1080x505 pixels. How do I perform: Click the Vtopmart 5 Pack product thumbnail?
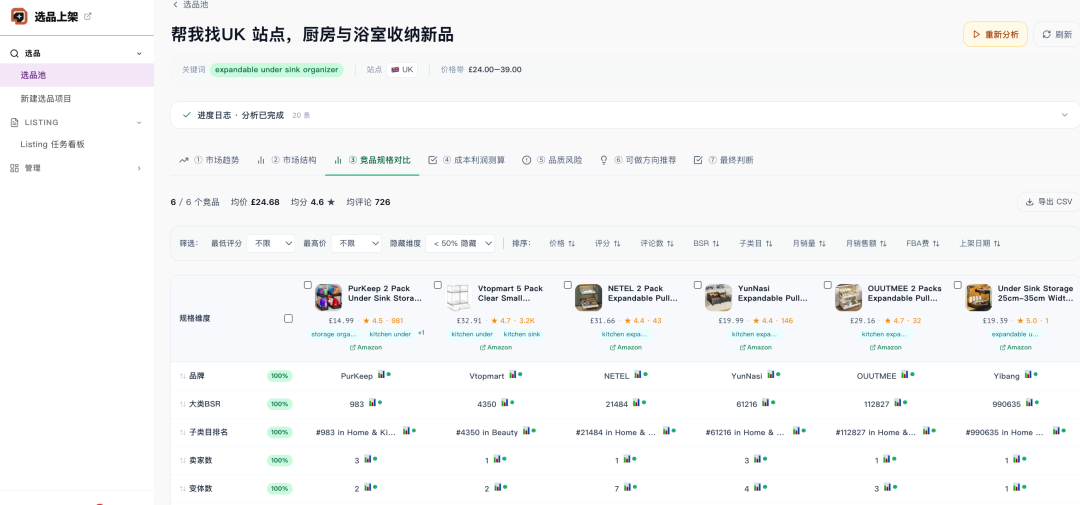[x=459, y=298]
